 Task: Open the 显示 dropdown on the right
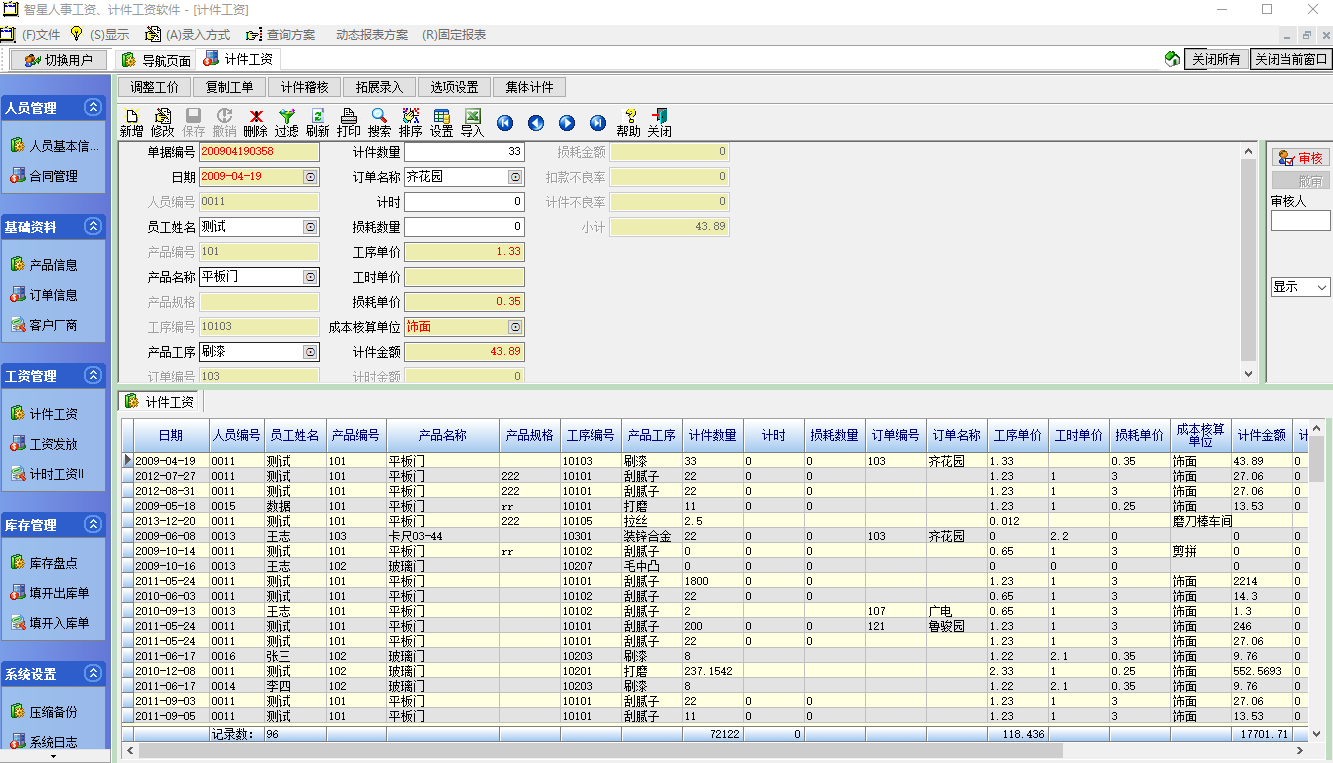click(1322, 287)
